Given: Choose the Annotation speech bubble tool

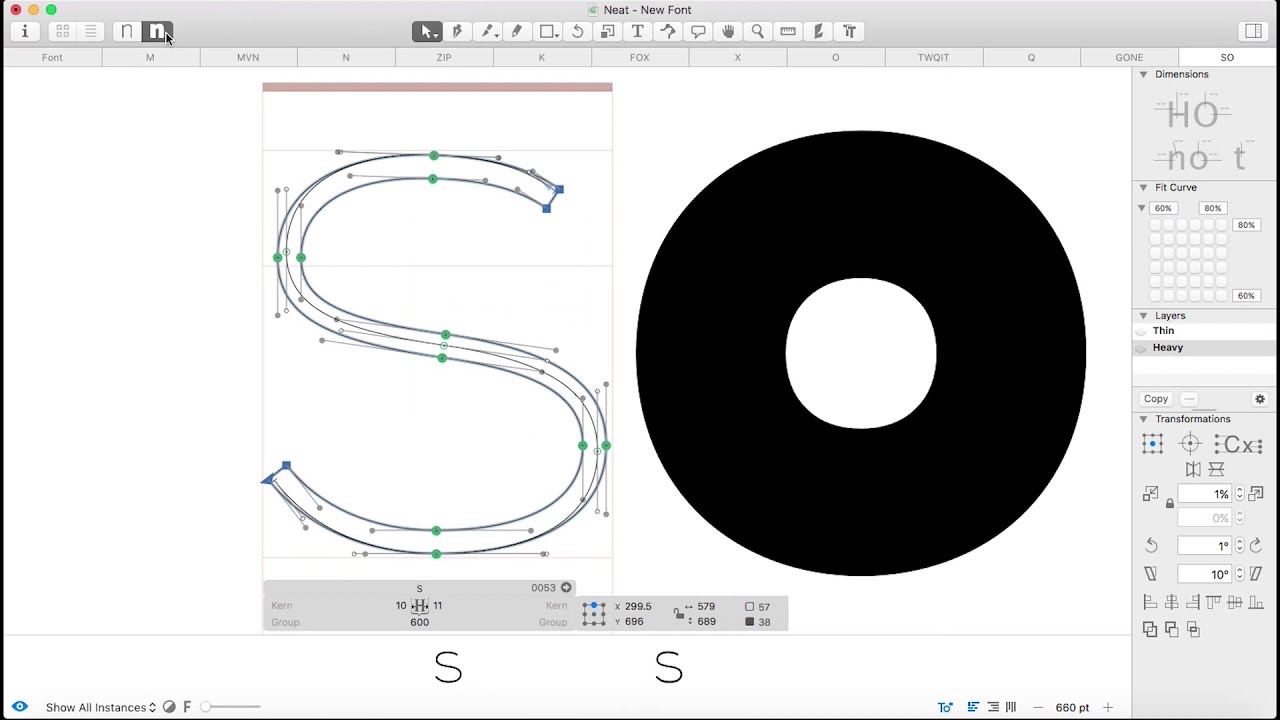Looking at the screenshot, I should (697, 32).
